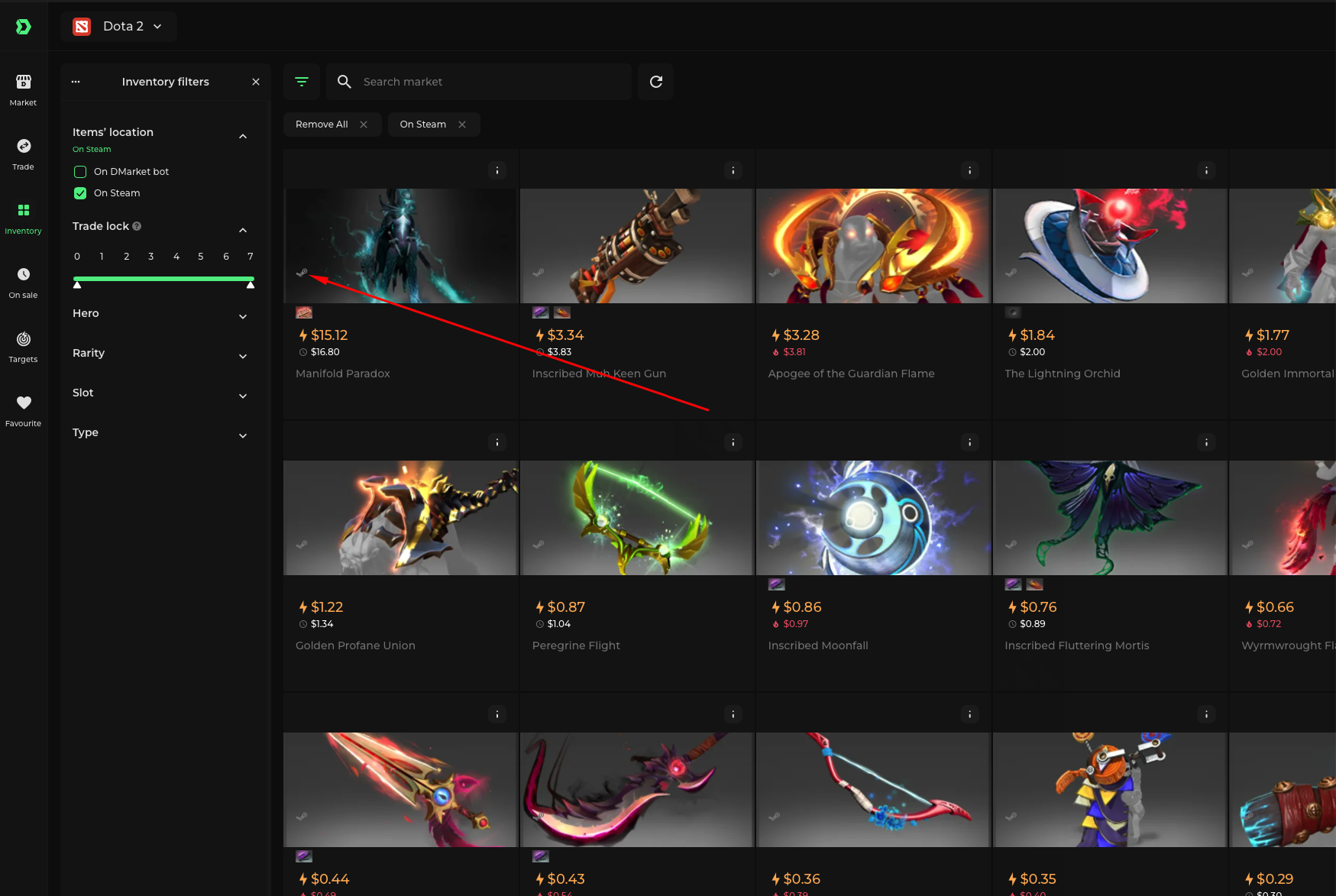1336x896 pixels.
Task: Open the Inventory sidebar section
Action: coord(24,218)
